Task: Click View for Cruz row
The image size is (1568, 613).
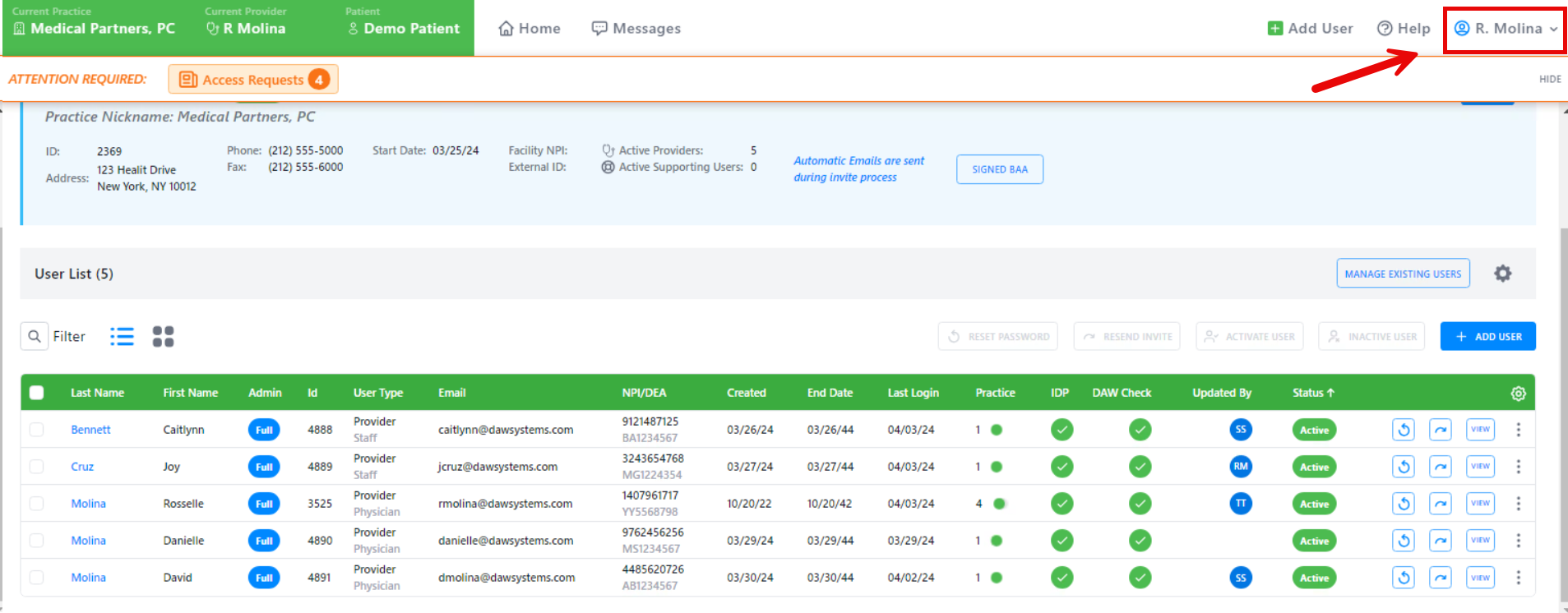Action: [x=1480, y=467]
